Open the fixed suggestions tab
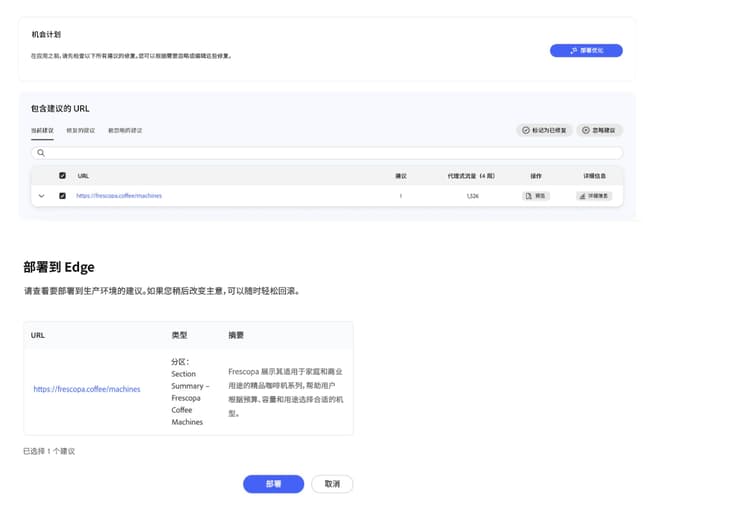 80,131
